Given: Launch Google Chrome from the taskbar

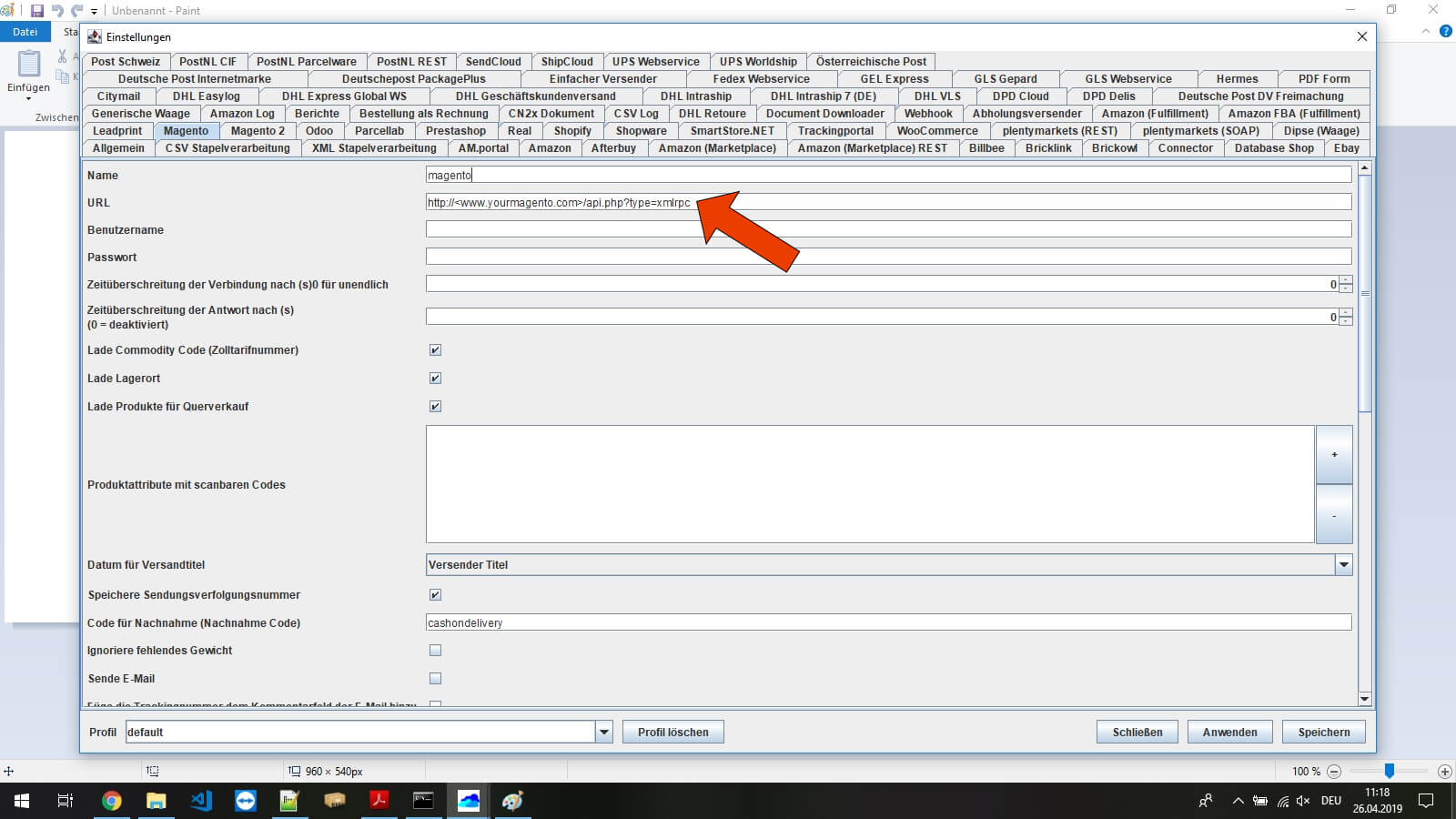Looking at the screenshot, I should click(x=112, y=801).
